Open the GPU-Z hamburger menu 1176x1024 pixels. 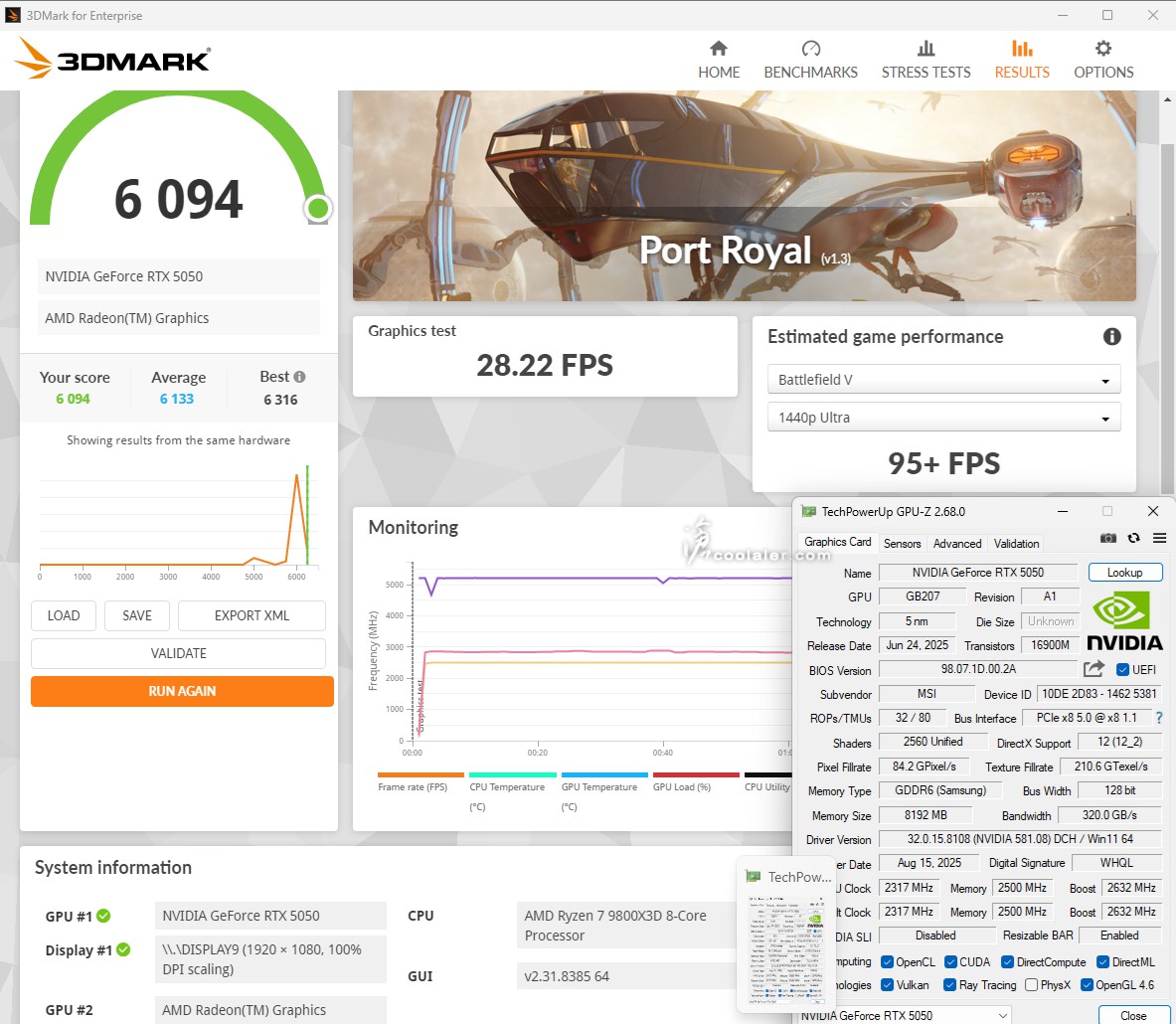coord(1159,538)
